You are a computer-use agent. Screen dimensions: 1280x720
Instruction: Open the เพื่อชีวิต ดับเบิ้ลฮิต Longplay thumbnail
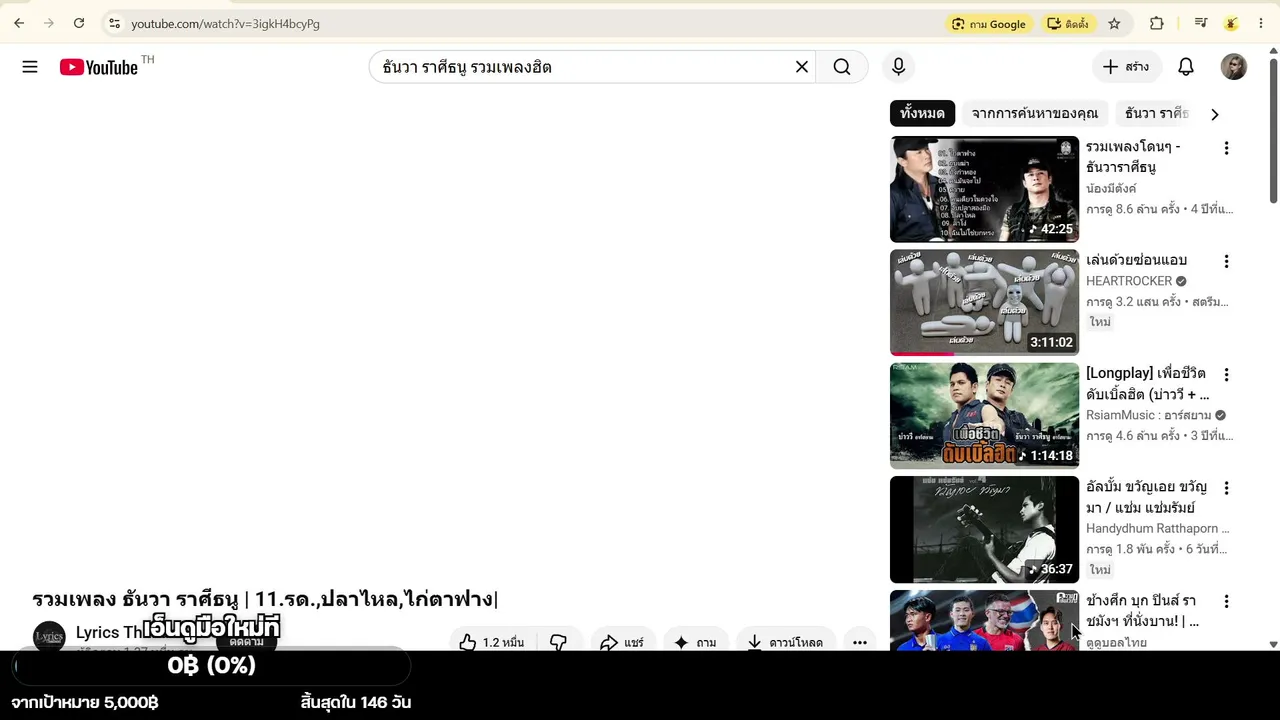(x=984, y=415)
